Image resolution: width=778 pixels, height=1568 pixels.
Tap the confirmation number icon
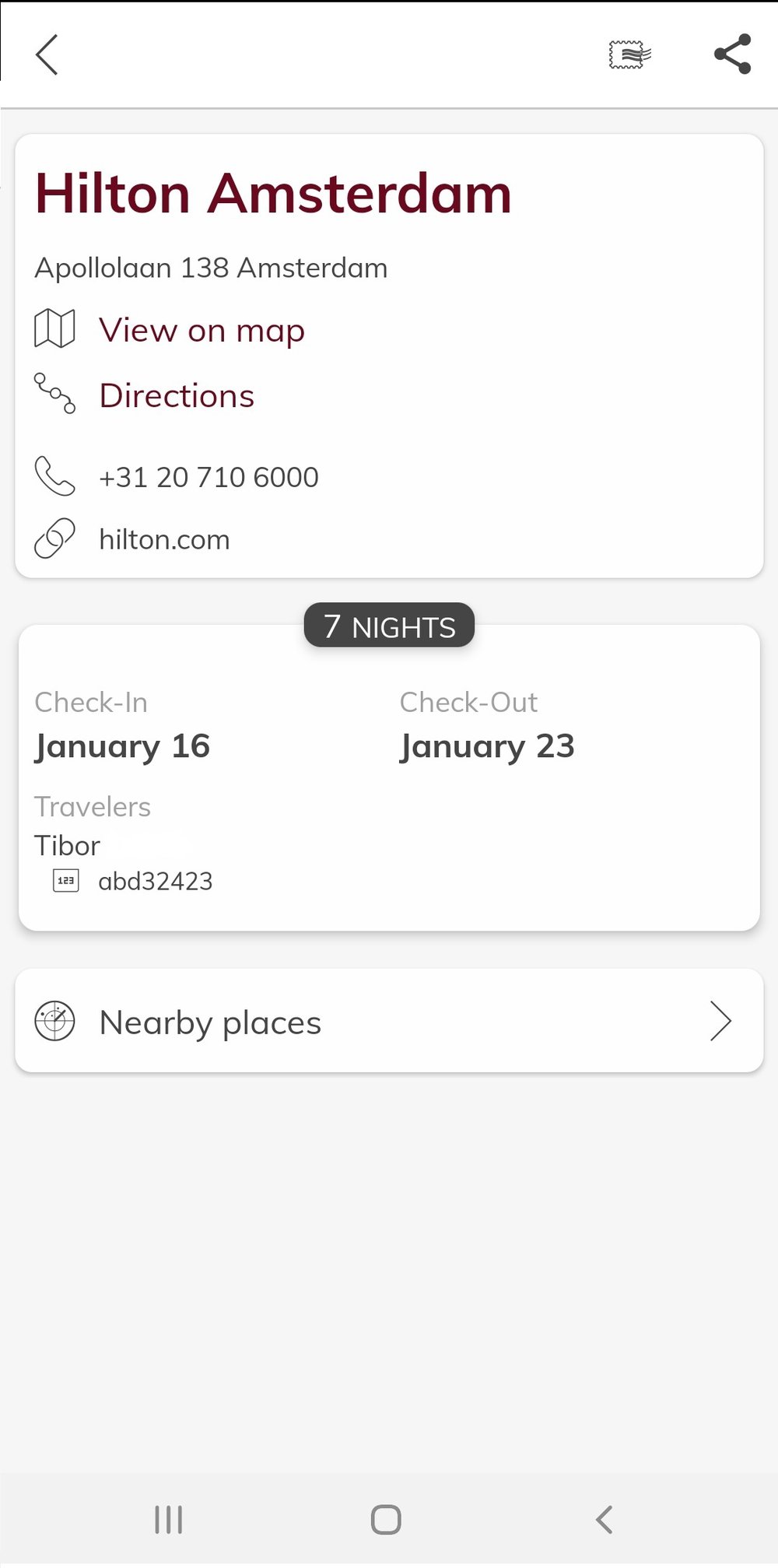coord(66,880)
